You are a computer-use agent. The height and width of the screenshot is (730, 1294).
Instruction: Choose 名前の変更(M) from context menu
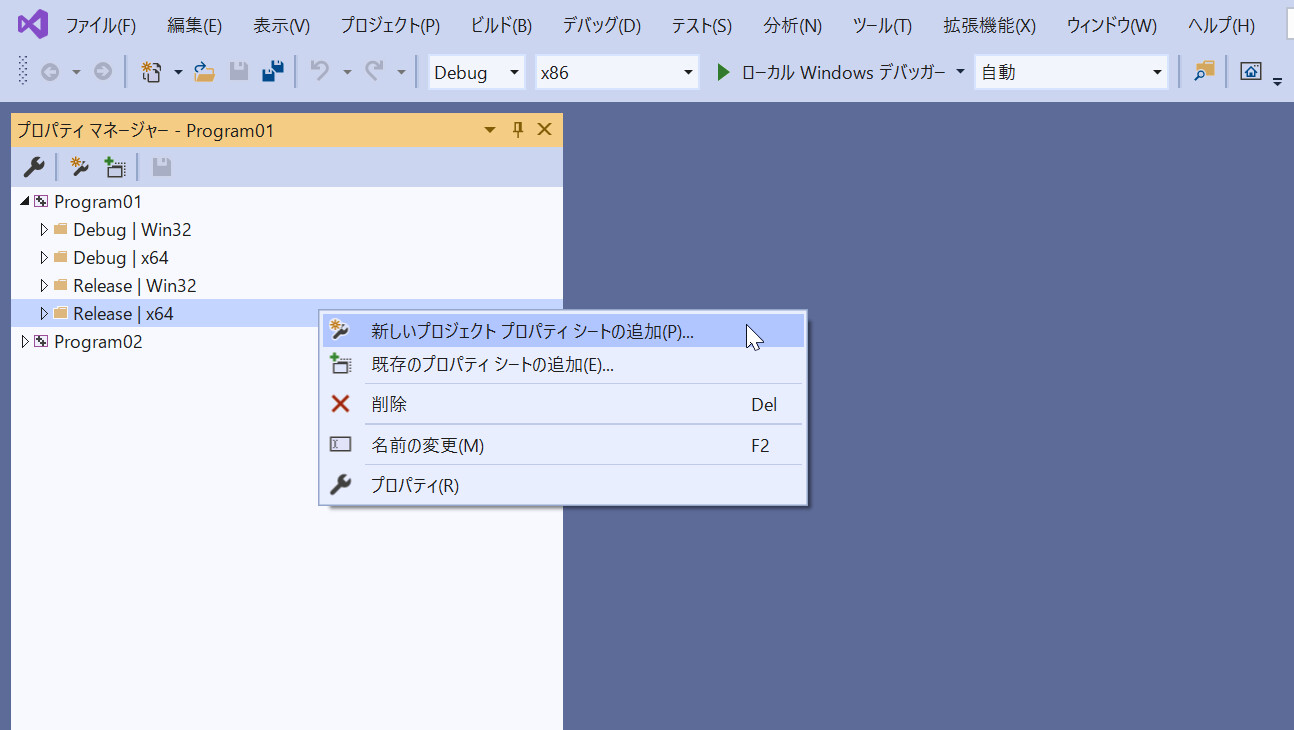pos(427,446)
